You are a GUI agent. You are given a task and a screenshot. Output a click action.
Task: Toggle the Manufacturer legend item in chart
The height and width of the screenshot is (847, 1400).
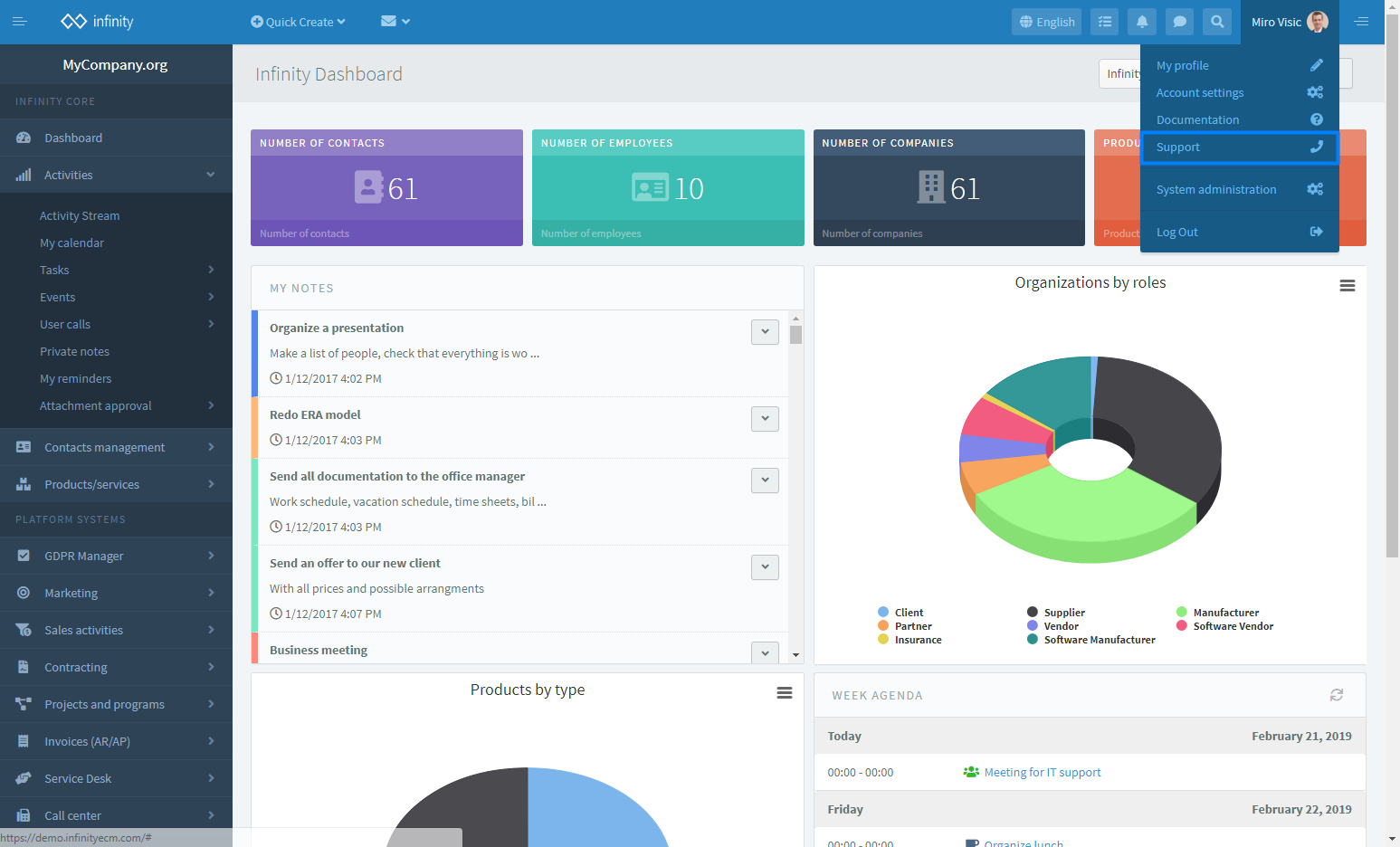1217,613
